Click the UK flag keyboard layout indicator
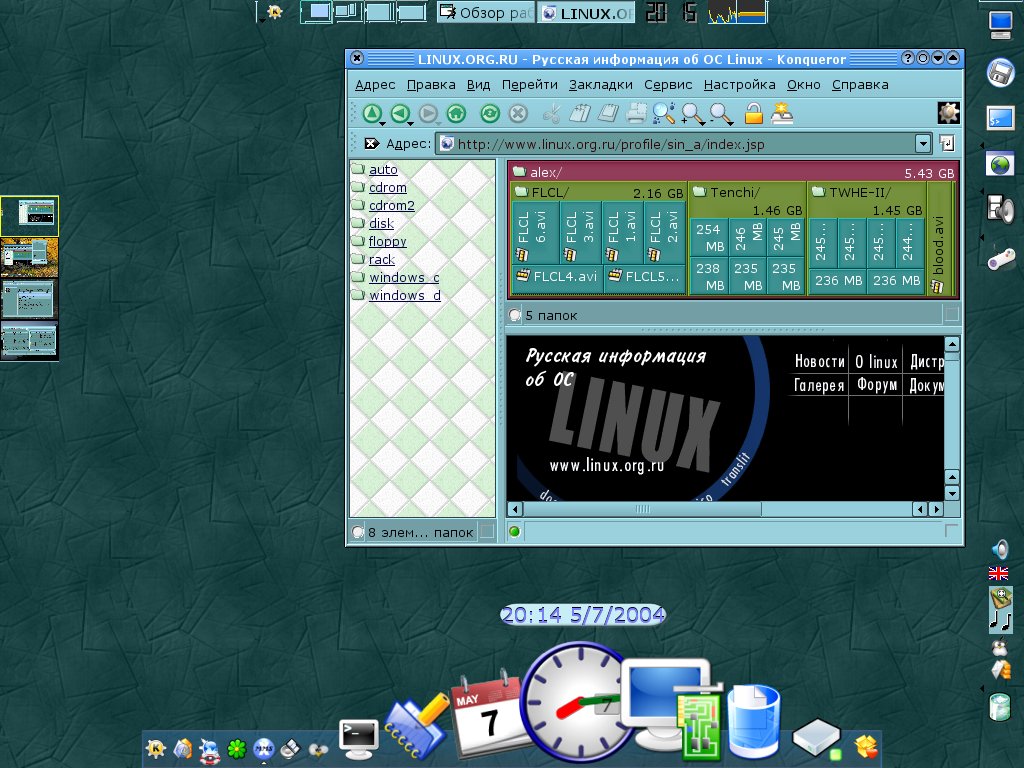Image resolution: width=1024 pixels, height=768 pixels. [999, 573]
